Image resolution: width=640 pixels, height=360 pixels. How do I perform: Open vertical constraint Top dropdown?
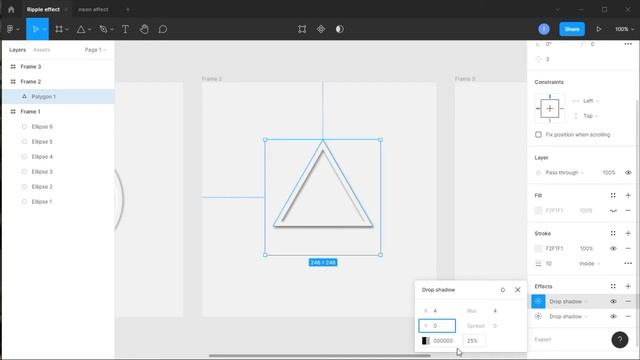(x=590, y=116)
